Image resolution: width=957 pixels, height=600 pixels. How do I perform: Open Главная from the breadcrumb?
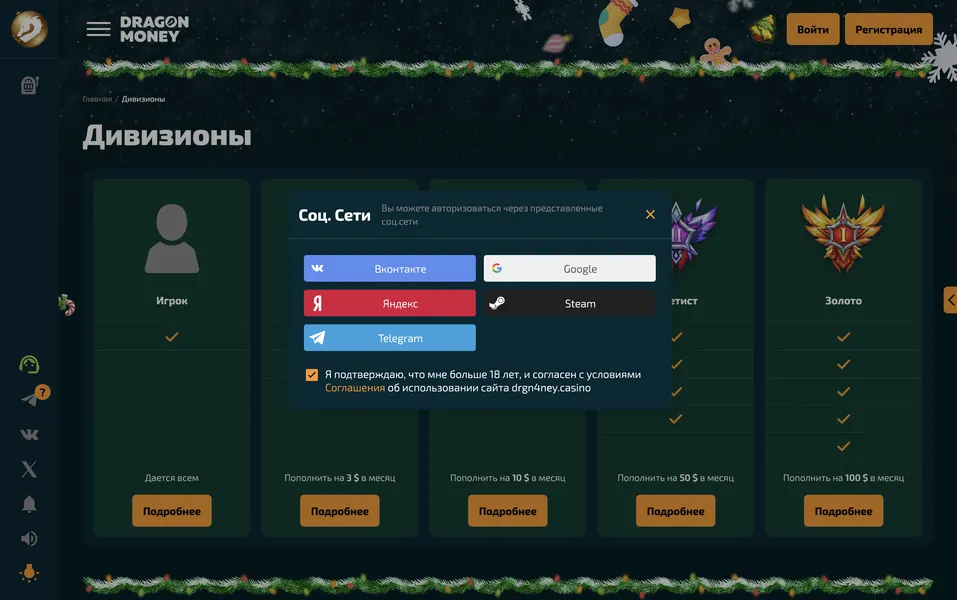click(96, 99)
